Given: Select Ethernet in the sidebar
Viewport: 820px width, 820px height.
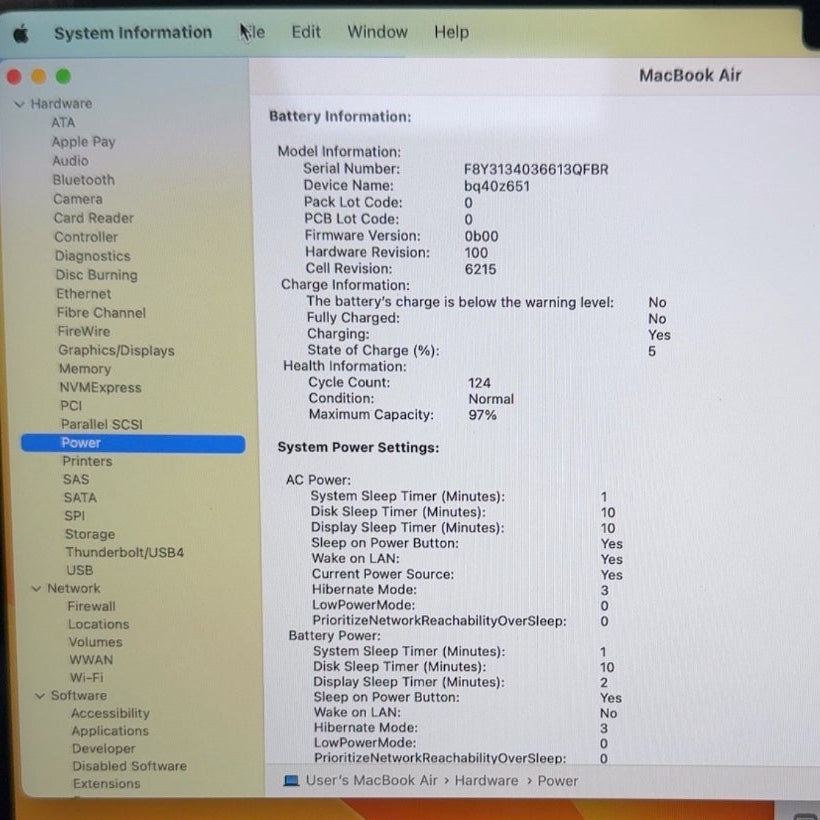Looking at the screenshot, I should pyautogui.click(x=84, y=294).
